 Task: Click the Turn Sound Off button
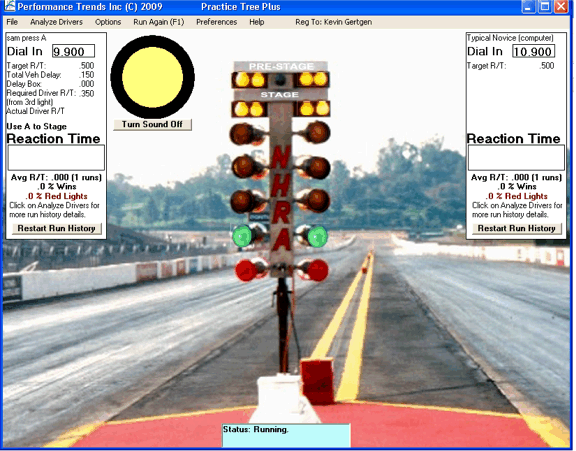pyautogui.click(x=152, y=125)
